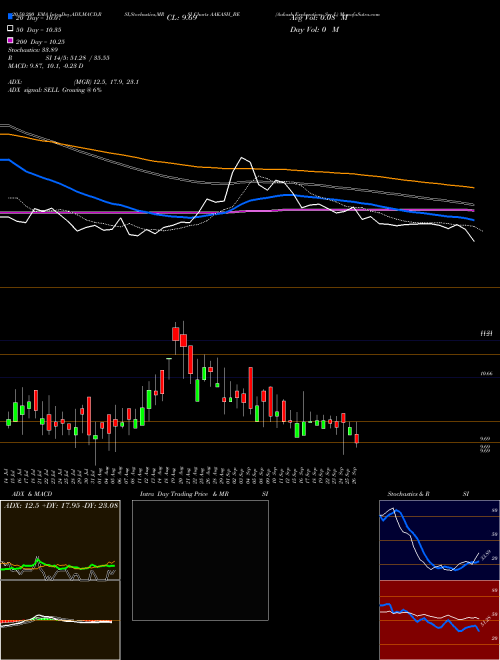Click the 'Day Vol: 0 M' label
Image resolution: width=500 pixels, height=660 pixels.
[x=314, y=29]
